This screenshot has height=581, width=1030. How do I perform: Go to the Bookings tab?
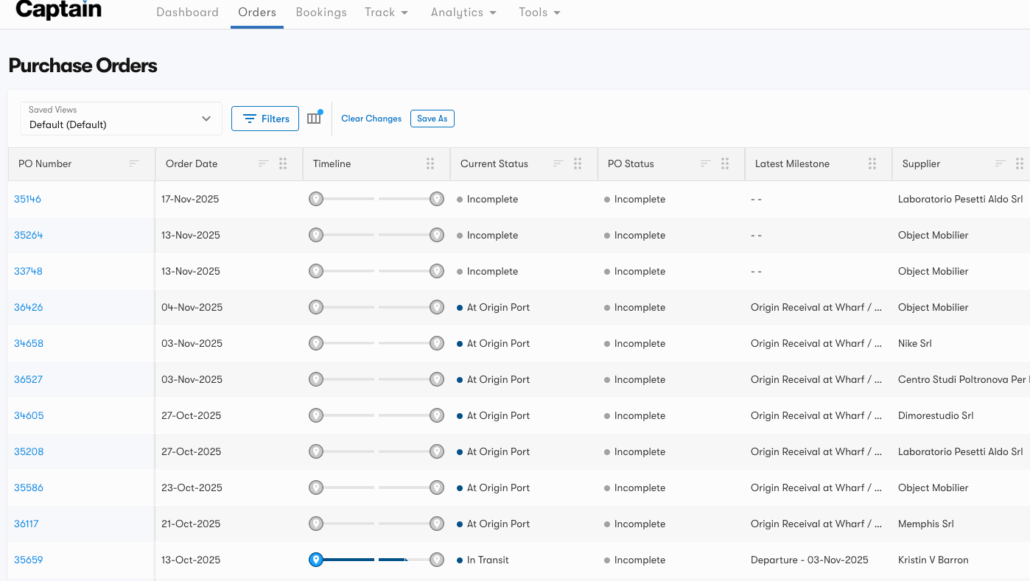(321, 12)
